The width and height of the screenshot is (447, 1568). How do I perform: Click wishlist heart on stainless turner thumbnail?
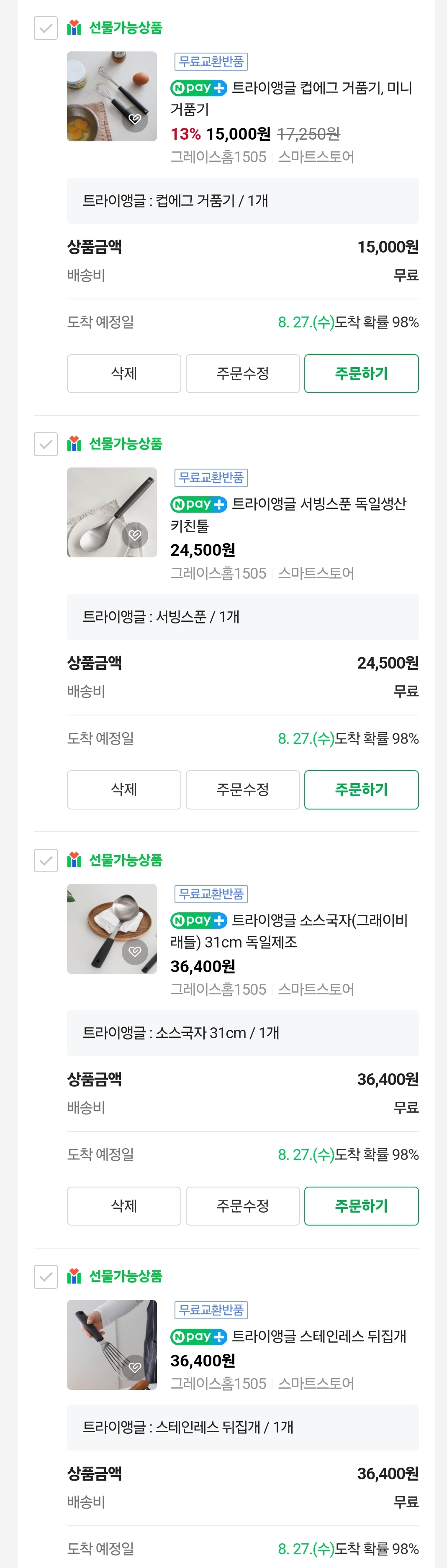(135, 1367)
